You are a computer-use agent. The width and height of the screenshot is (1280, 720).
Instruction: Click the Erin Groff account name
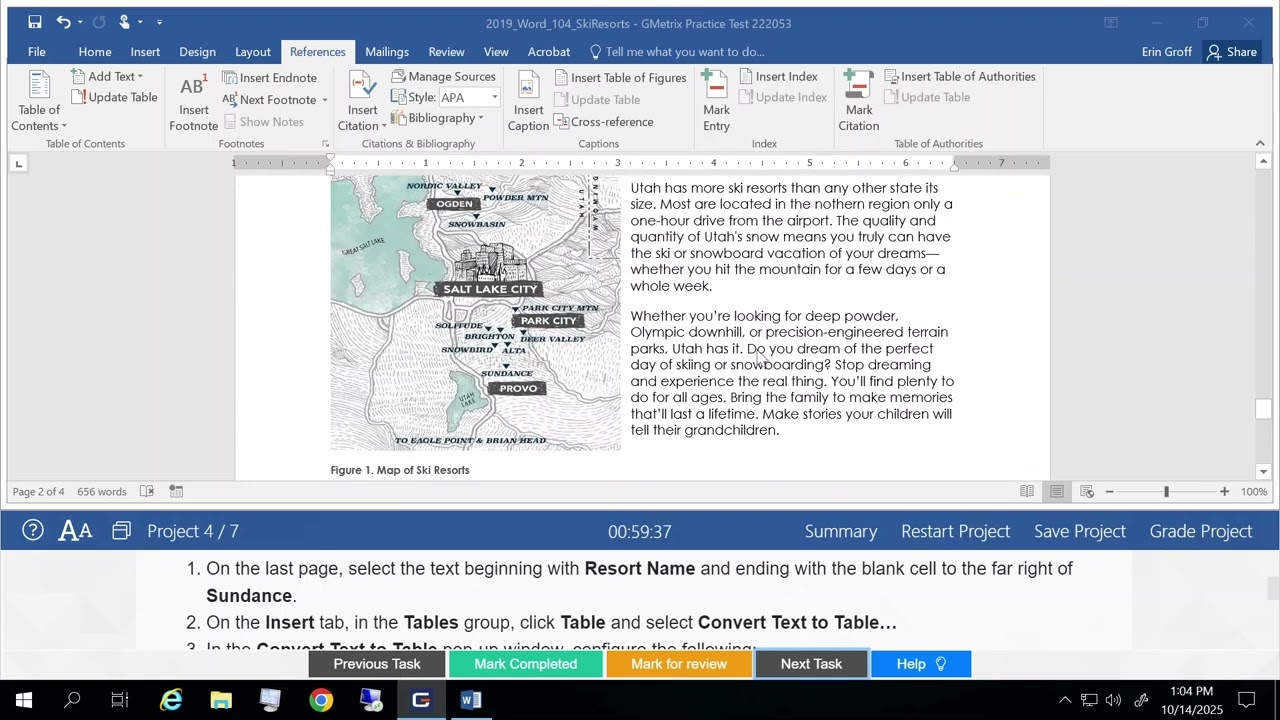[x=1166, y=52]
